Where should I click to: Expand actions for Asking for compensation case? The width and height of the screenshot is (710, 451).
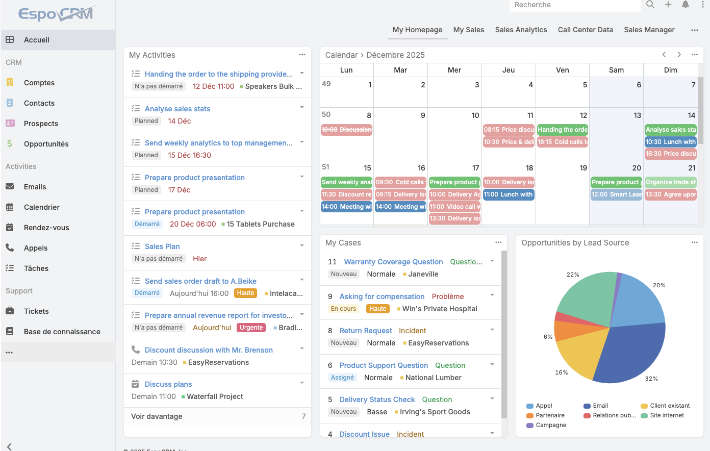(x=492, y=295)
